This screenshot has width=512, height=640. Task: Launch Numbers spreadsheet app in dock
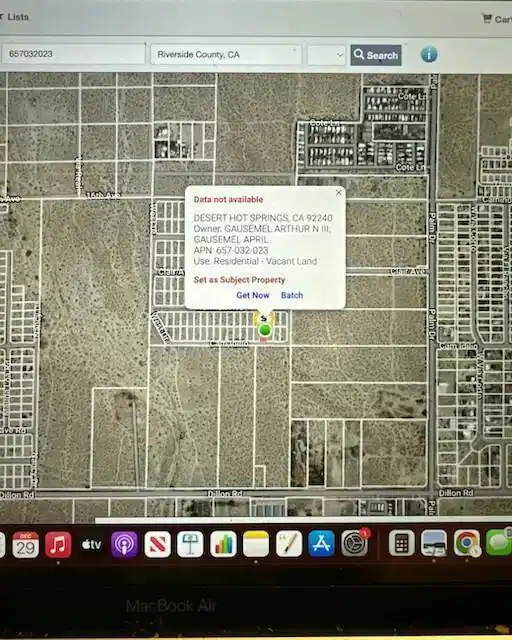point(223,544)
